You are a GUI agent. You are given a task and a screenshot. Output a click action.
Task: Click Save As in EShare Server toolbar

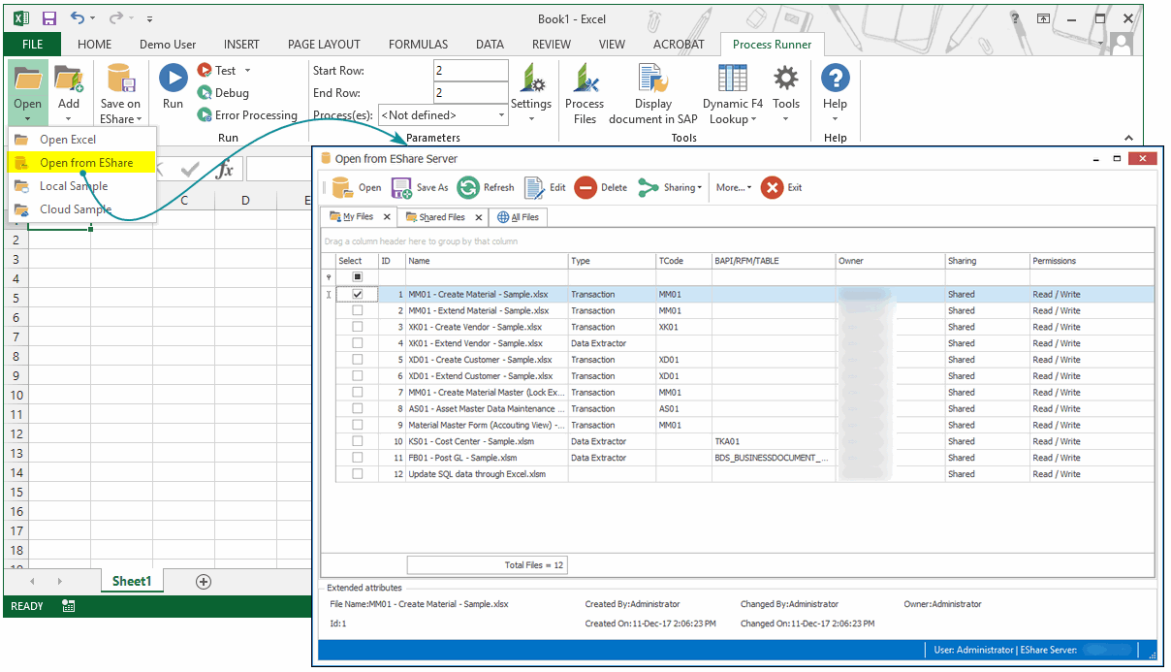420,187
